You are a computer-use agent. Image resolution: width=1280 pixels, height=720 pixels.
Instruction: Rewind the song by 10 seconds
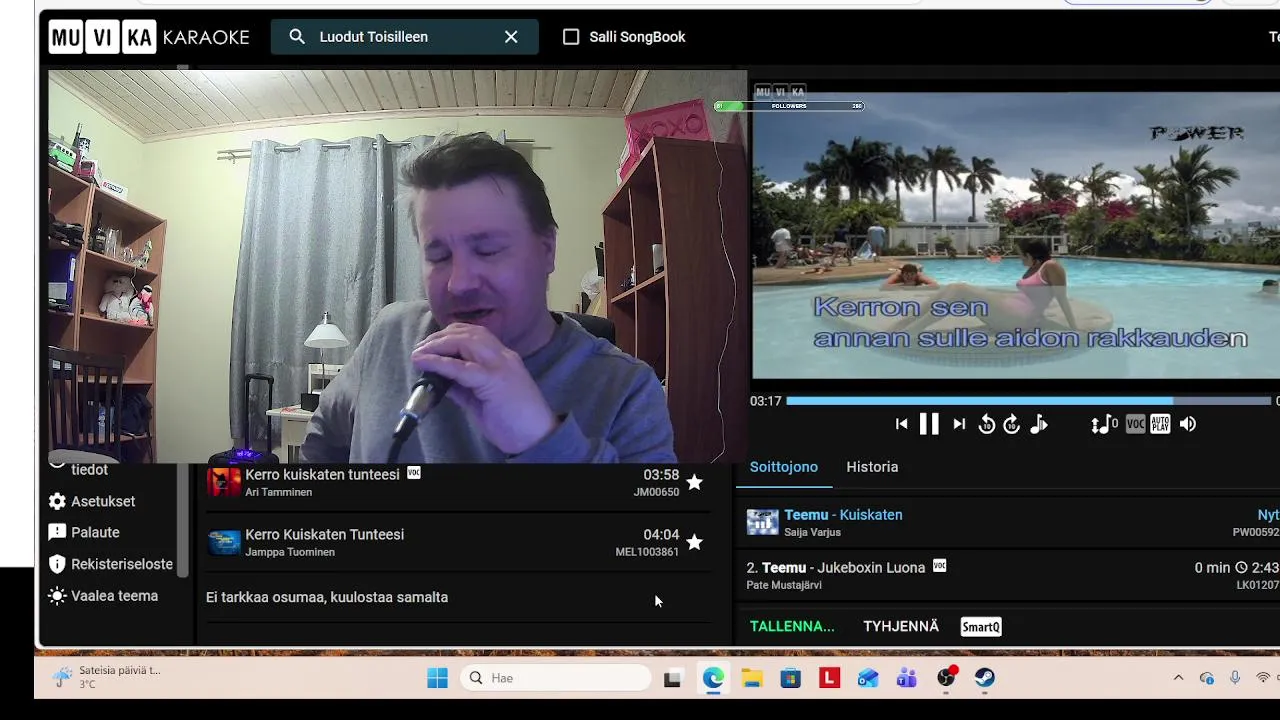986,424
